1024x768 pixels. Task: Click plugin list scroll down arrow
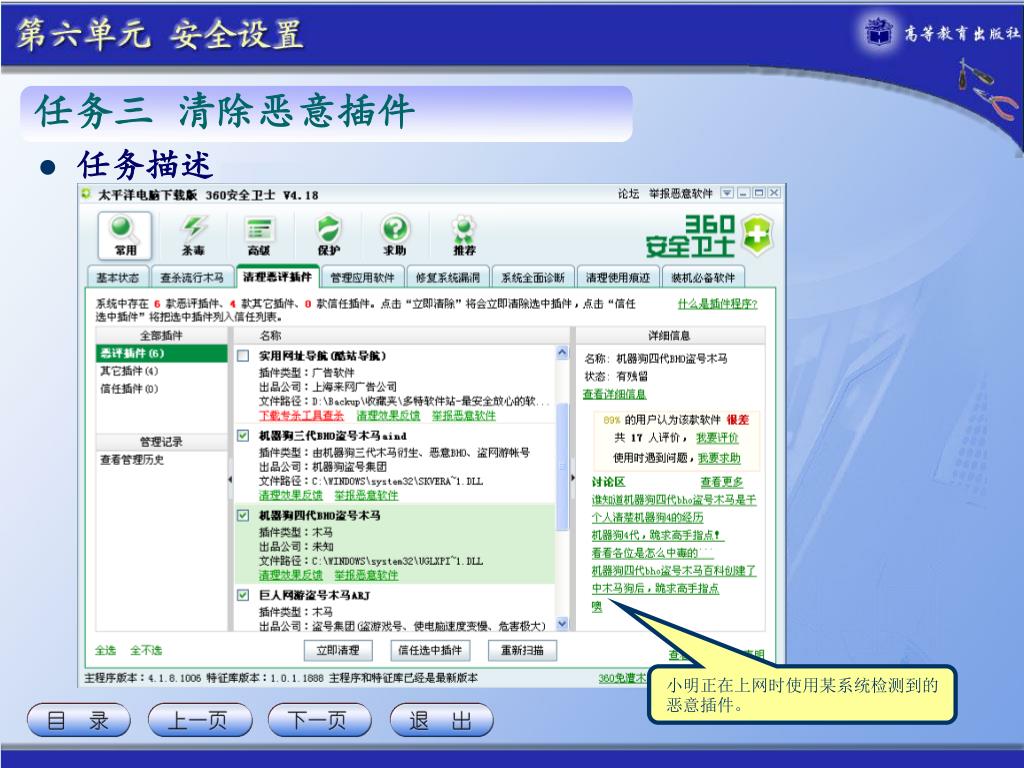pyautogui.click(x=562, y=624)
